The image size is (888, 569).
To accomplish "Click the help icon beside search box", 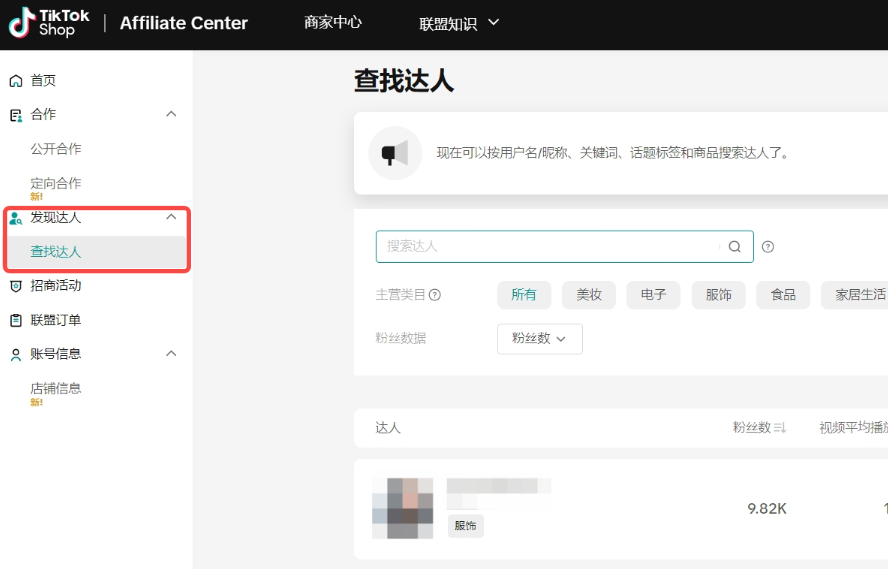I will (768, 247).
